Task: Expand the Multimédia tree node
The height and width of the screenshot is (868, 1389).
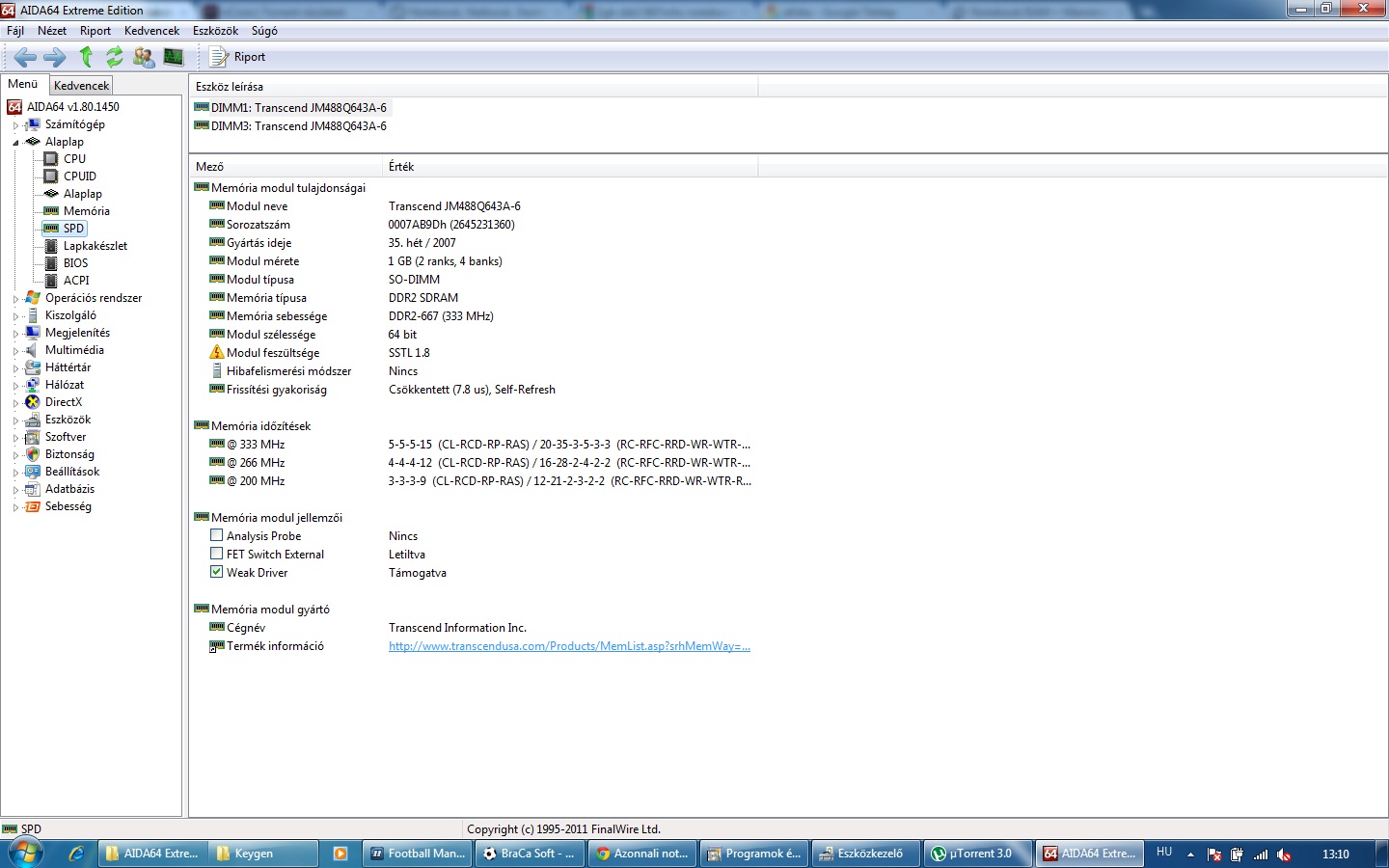Action: pyautogui.click(x=15, y=351)
